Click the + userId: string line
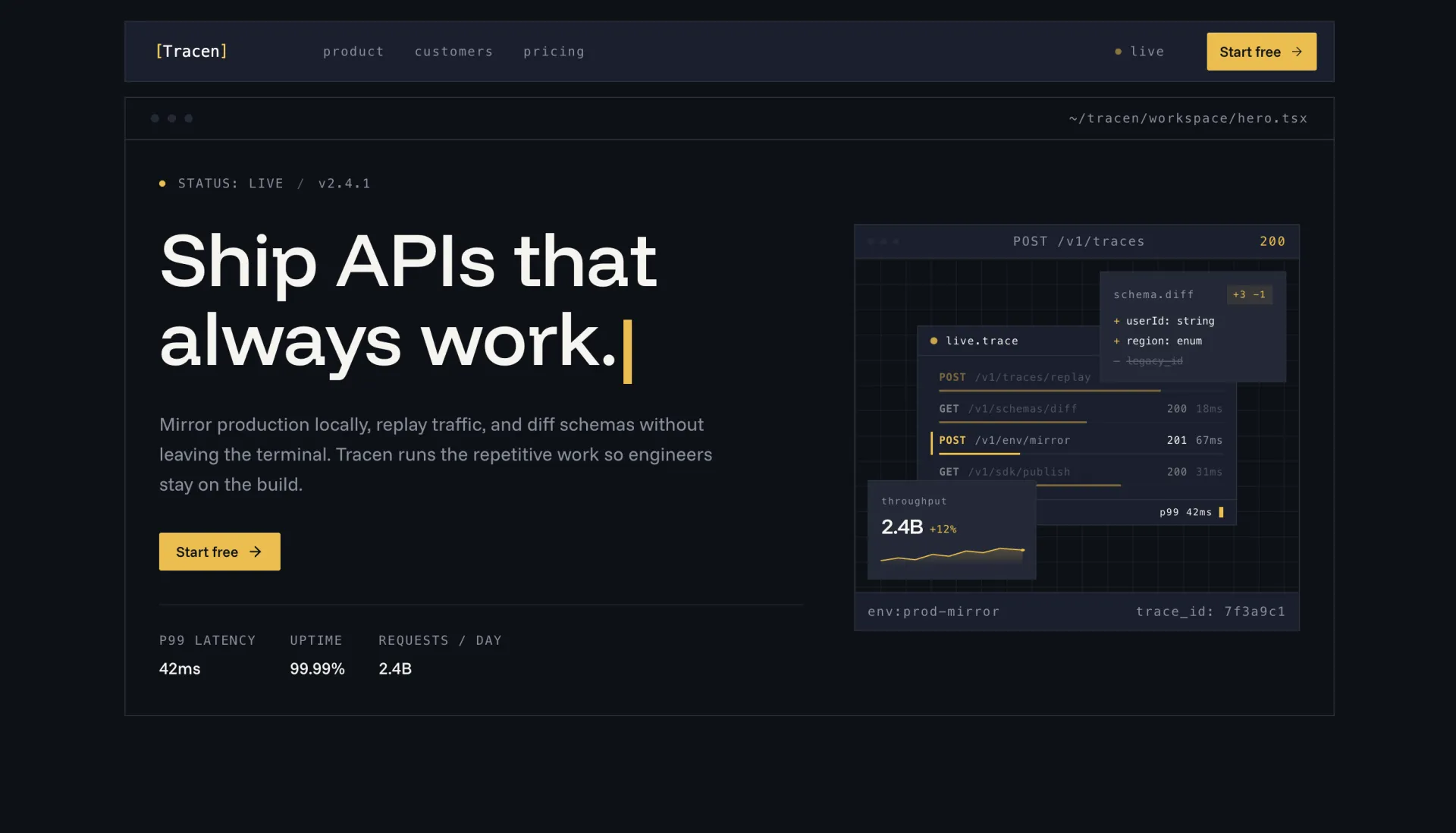Screen dimensions: 1456x833 (x=1164, y=321)
